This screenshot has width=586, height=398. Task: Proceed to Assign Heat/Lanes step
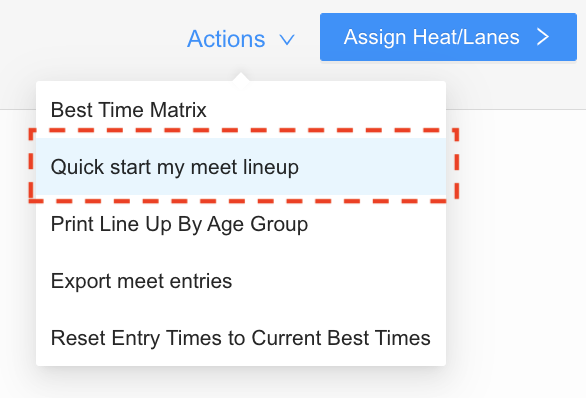448,37
